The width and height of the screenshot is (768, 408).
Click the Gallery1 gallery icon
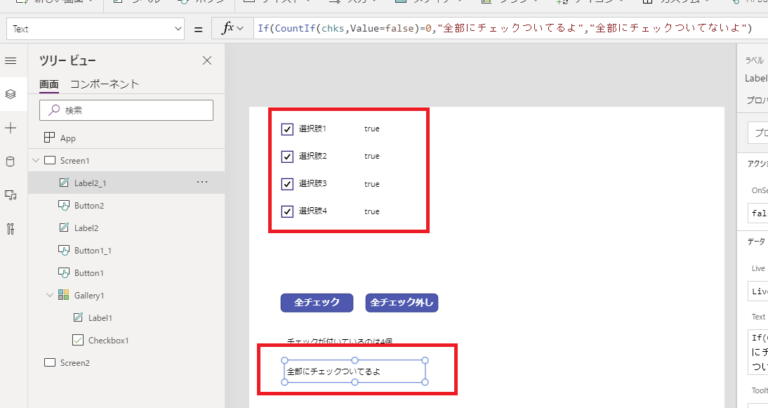click(64, 295)
